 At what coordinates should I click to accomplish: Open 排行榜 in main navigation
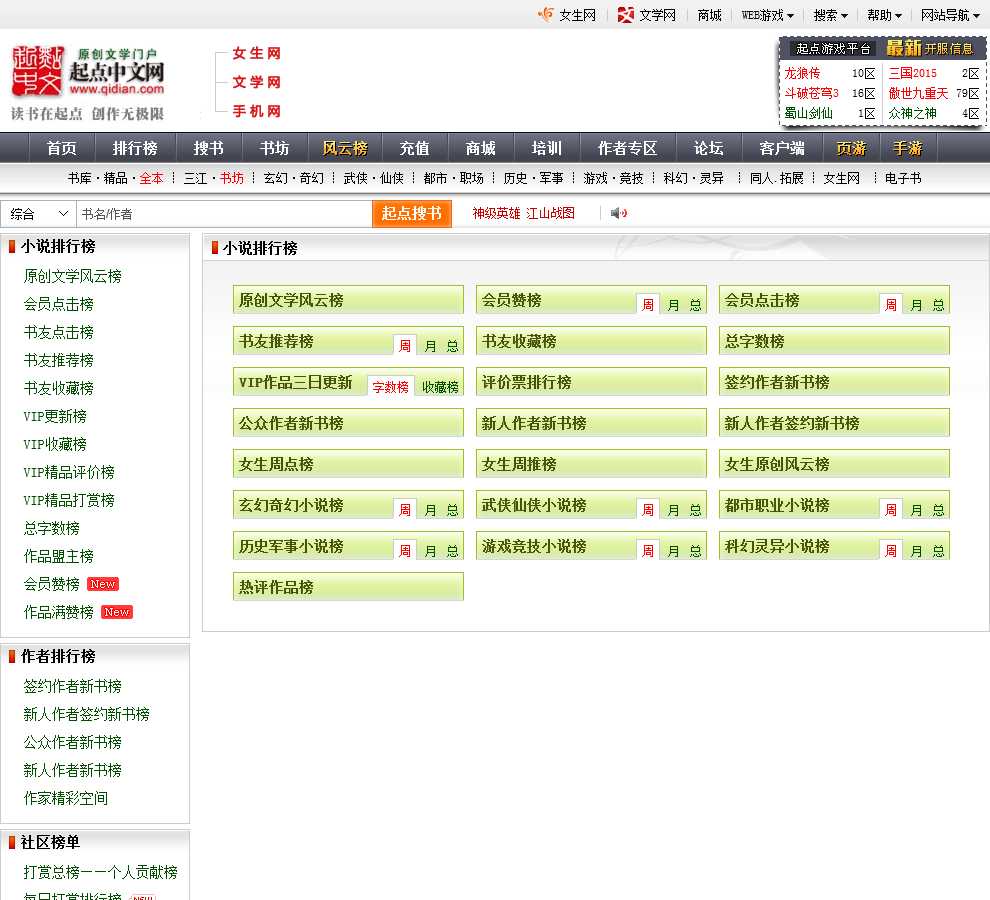pyautogui.click(x=135, y=148)
